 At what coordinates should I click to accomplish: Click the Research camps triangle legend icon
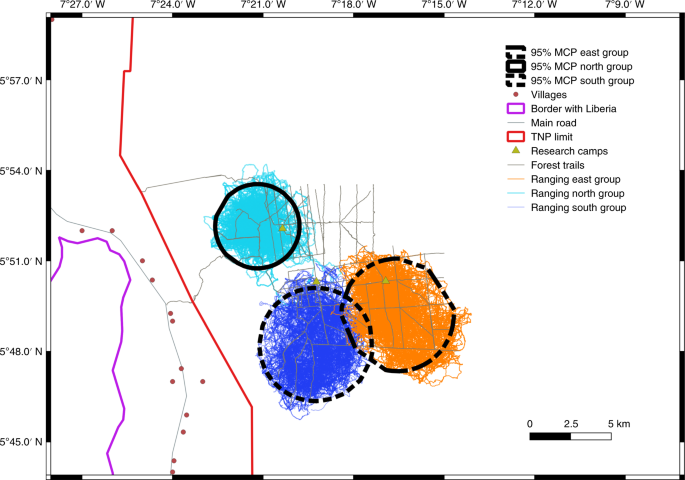(516, 150)
